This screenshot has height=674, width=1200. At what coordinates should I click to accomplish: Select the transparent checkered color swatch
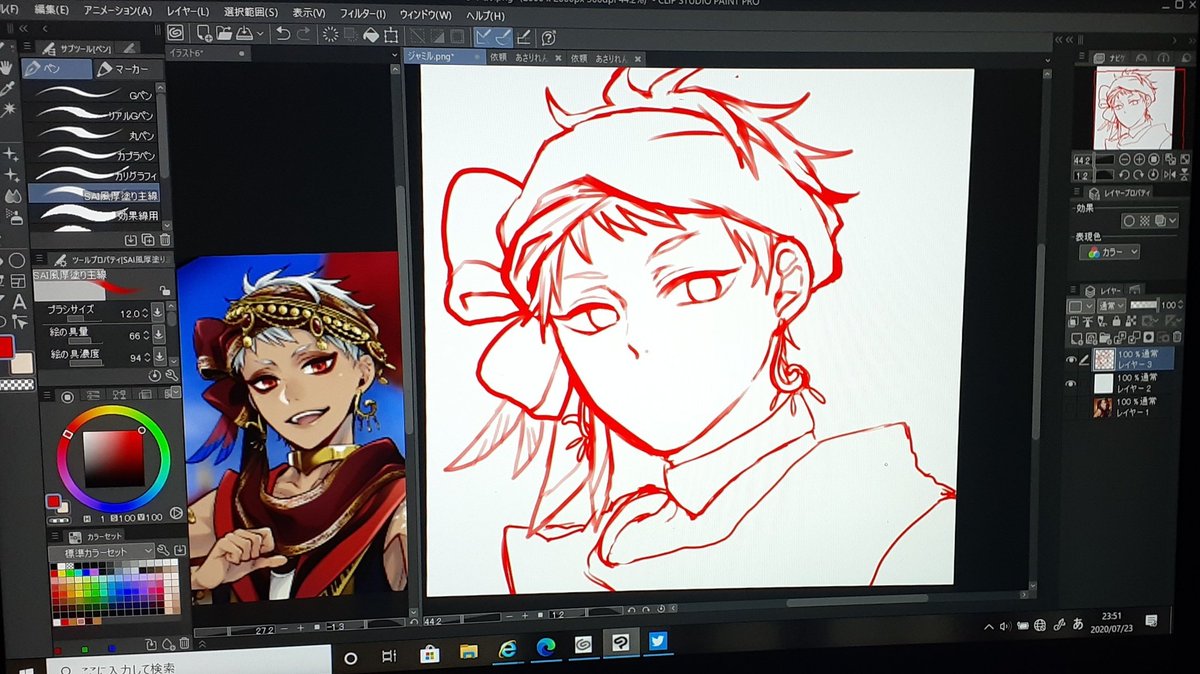tap(15, 384)
